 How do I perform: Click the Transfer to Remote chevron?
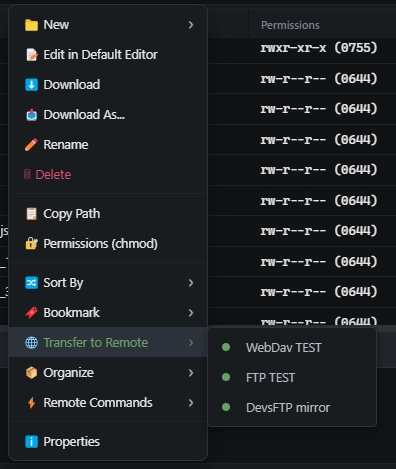tap(191, 343)
